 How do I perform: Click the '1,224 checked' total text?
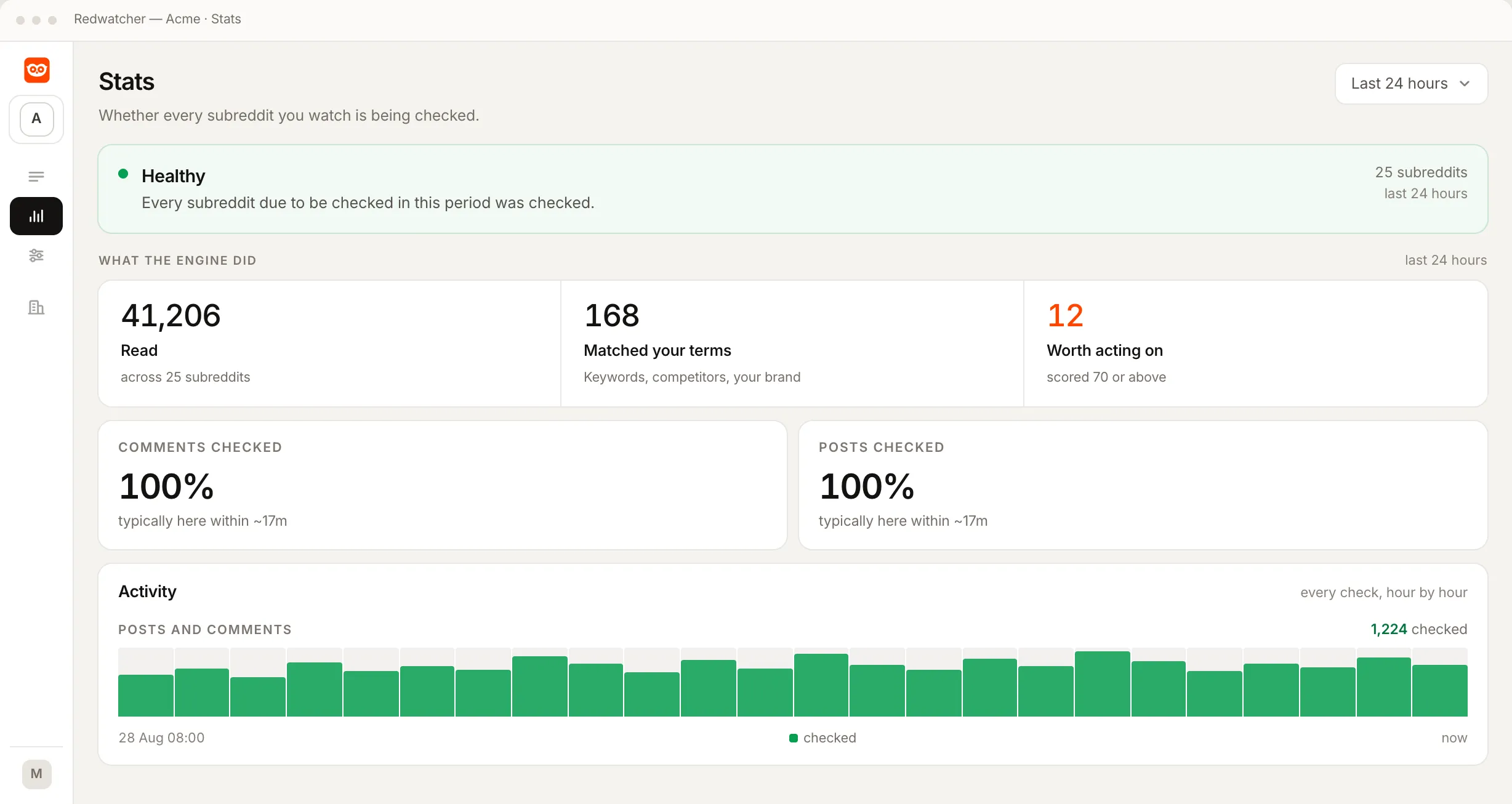pyautogui.click(x=1418, y=629)
